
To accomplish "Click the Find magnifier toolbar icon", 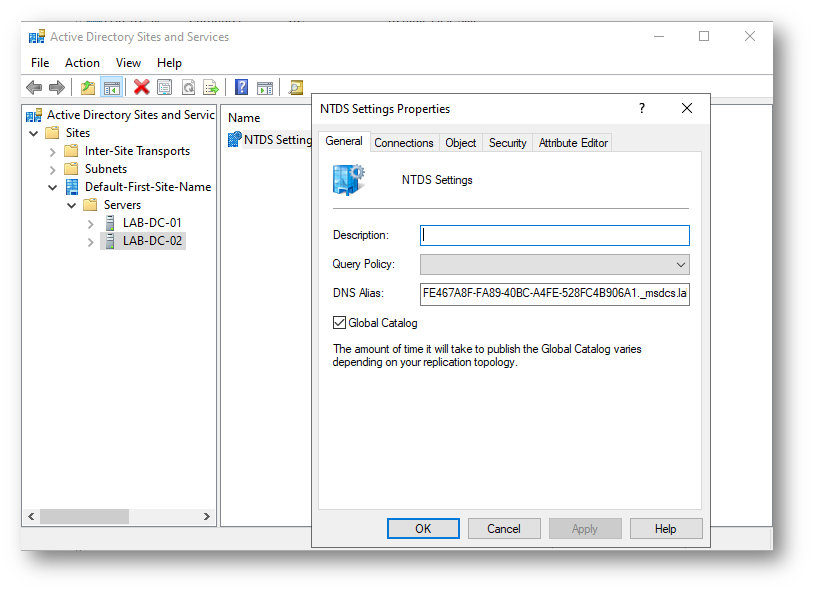I will click(296, 87).
